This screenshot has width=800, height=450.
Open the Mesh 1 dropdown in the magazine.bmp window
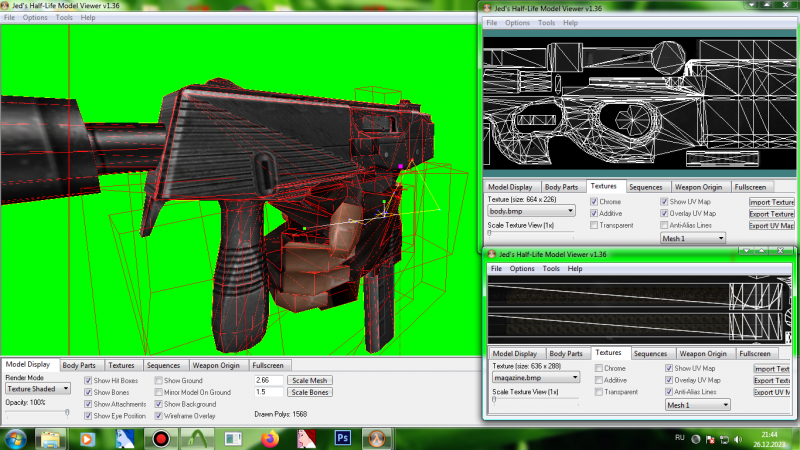coord(697,405)
